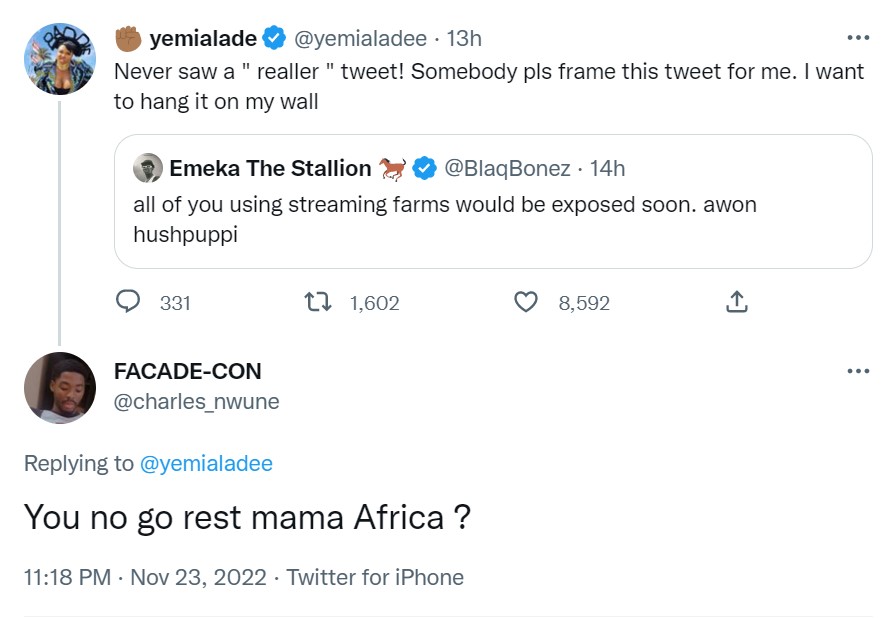The image size is (885, 618).
Task: Open more options on FACADE-CON's reply
Action: [858, 372]
